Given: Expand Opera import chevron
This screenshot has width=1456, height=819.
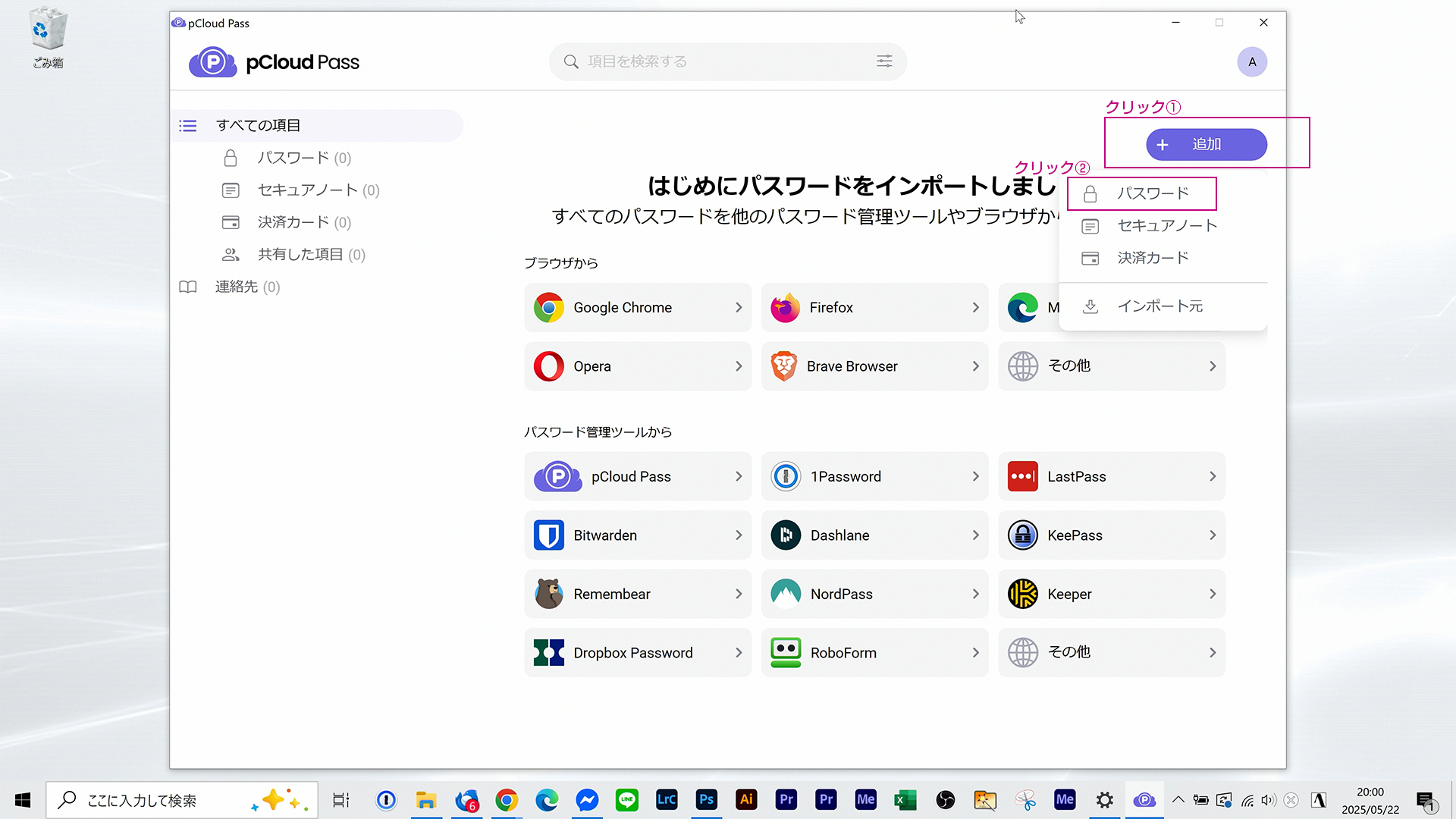Looking at the screenshot, I should pos(738,366).
